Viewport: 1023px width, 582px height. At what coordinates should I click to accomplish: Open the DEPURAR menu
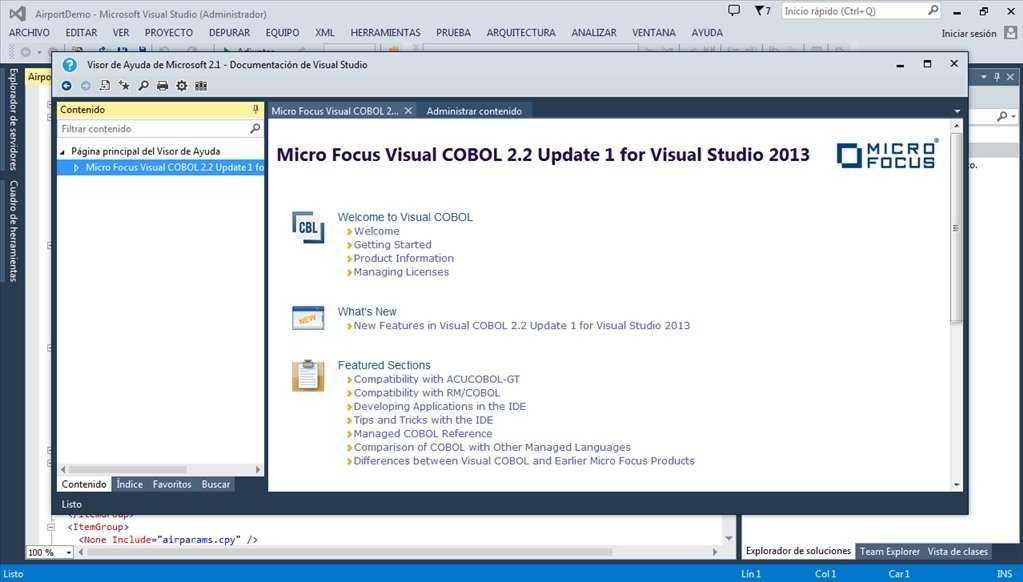tap(229, 33)
